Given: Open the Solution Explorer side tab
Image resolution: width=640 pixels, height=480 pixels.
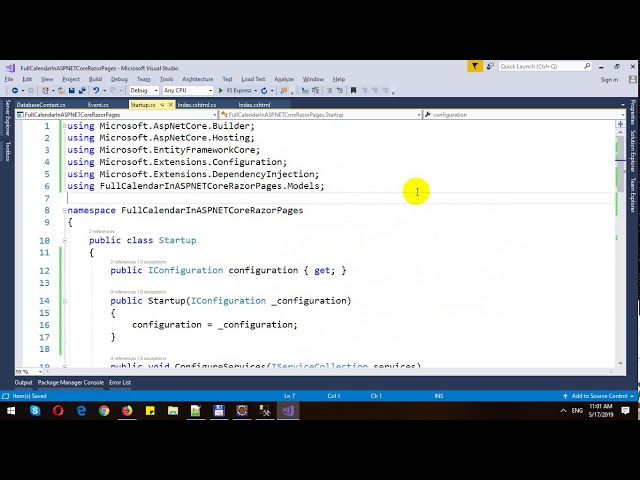Looking at the screenshot, I should [633, 151].
